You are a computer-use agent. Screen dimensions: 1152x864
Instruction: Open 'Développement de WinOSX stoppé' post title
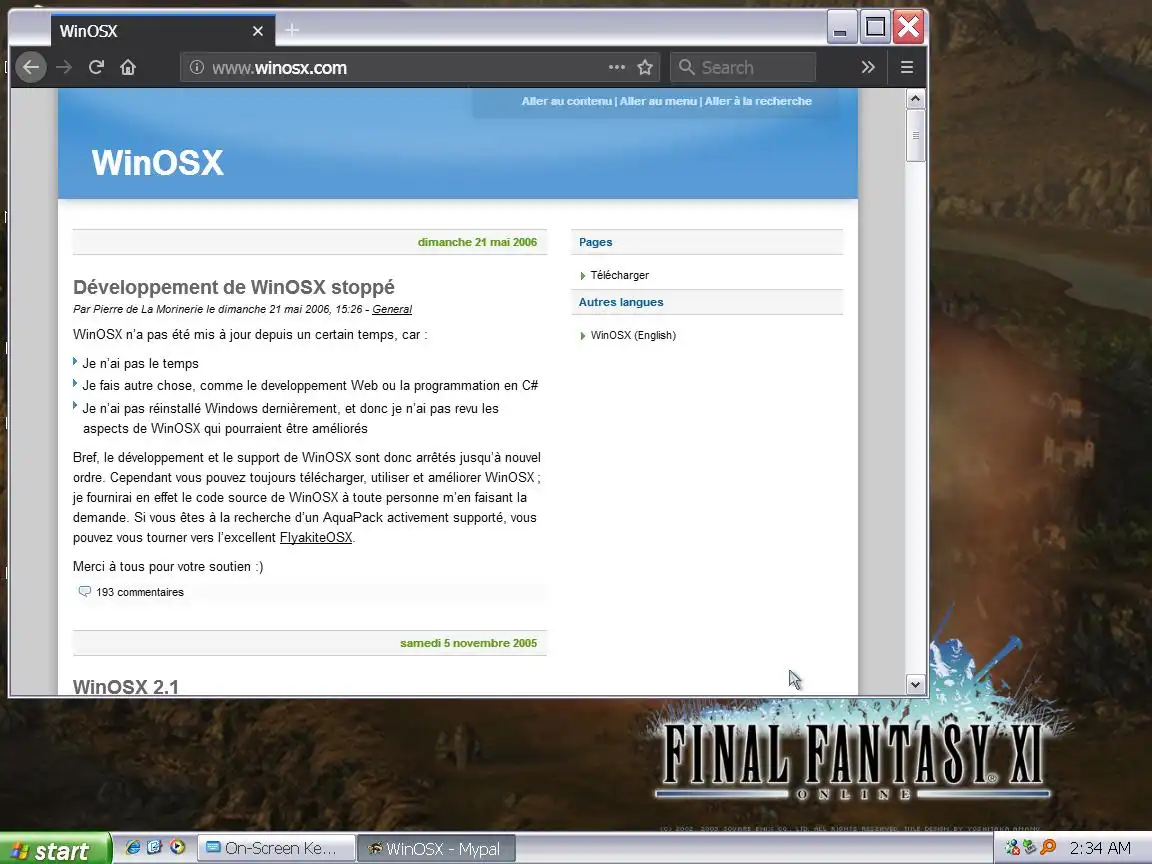(x=234, y=287)
